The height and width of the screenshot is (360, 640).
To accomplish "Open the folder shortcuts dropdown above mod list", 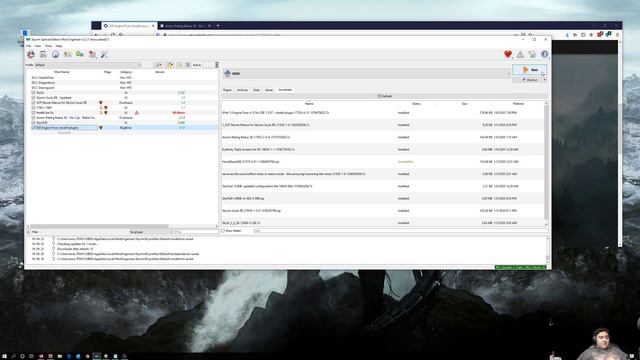I will tap(170, 65).
